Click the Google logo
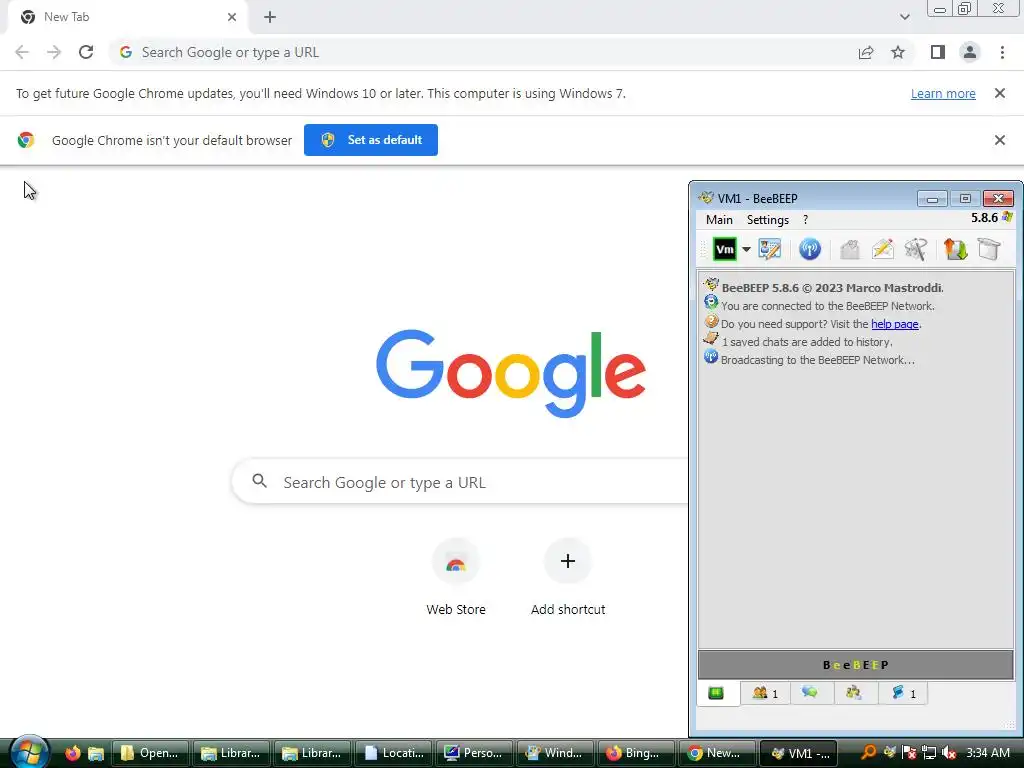This screenshot has width=1024, height=768. pyautogui.click(x=511, y=373)
